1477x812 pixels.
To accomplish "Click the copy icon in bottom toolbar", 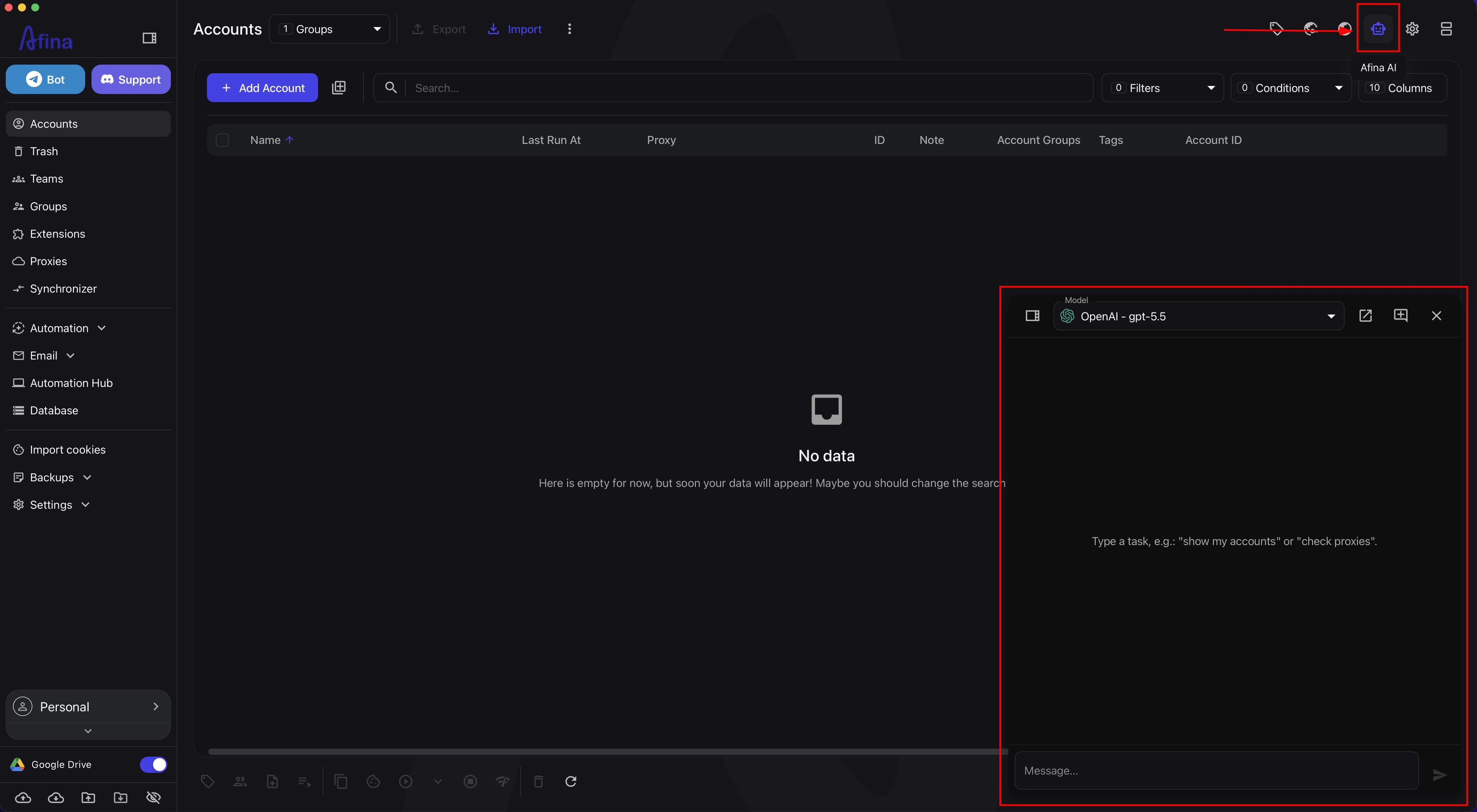I will pos(340,781).
